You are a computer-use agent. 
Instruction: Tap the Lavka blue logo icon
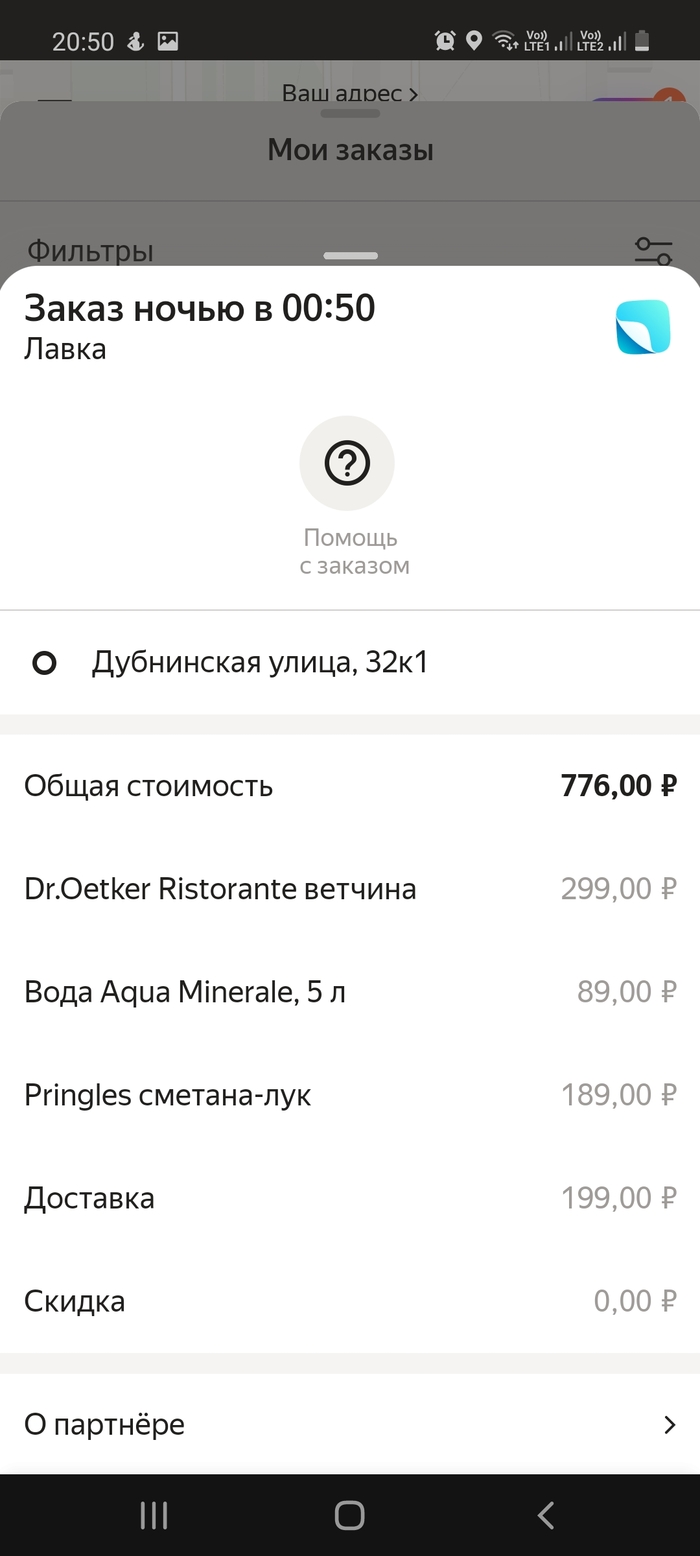click(642, 326)
